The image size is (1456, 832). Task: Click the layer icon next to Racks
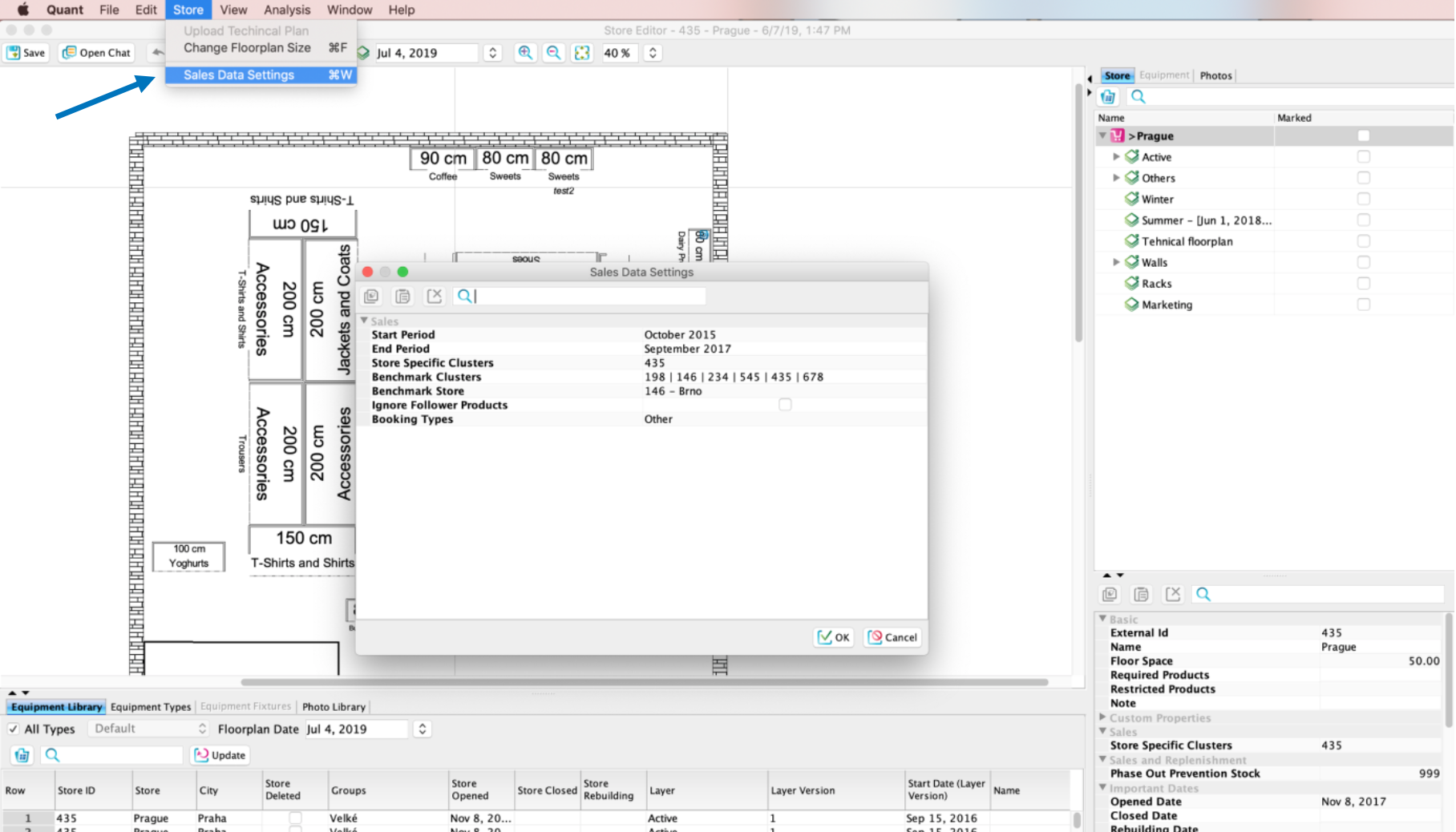[x=1131, y=283]
